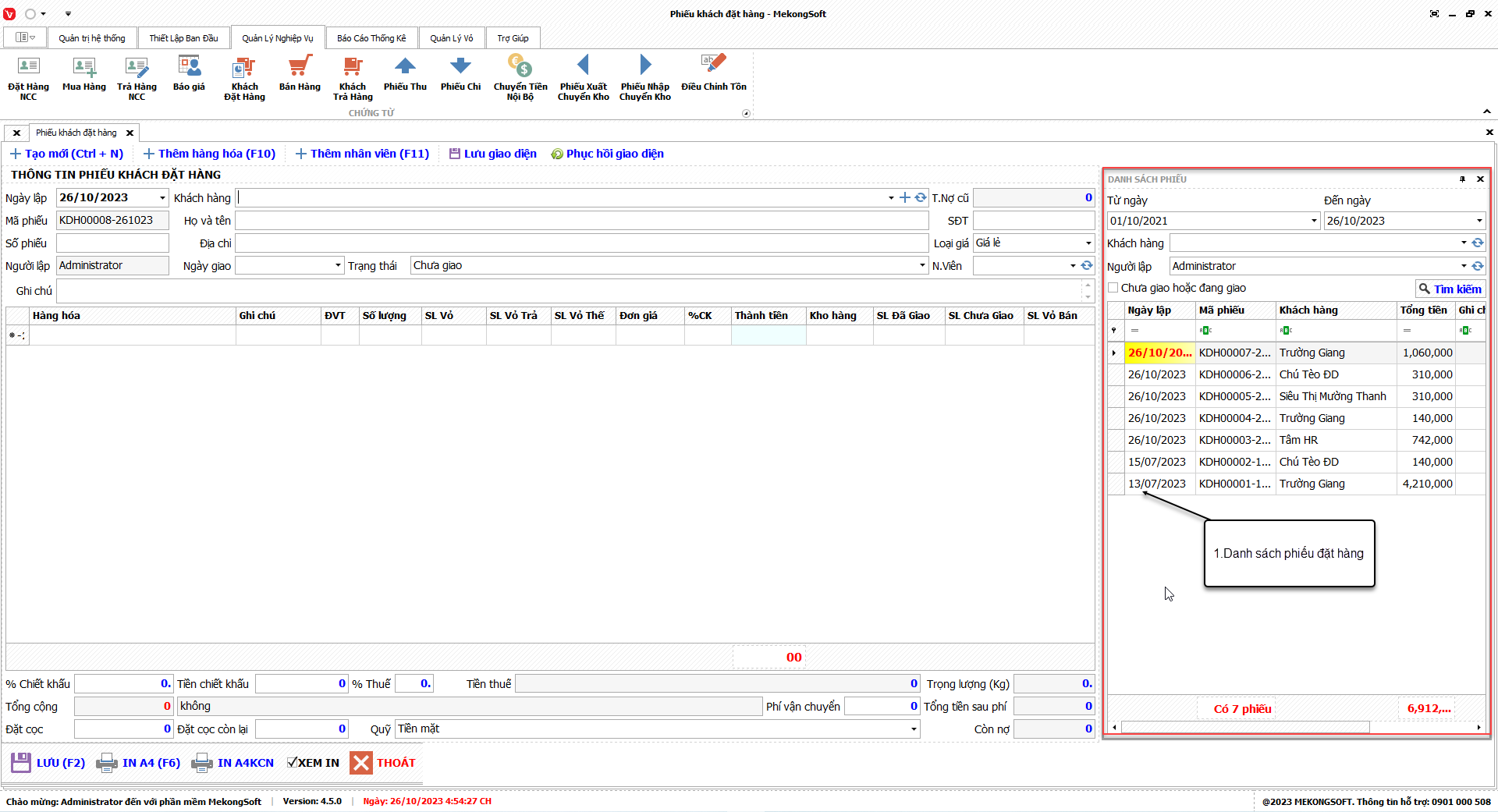Expand the Quỹ Tiền mặt dropdown
The image size is (1498, 812).
point(914,729)
